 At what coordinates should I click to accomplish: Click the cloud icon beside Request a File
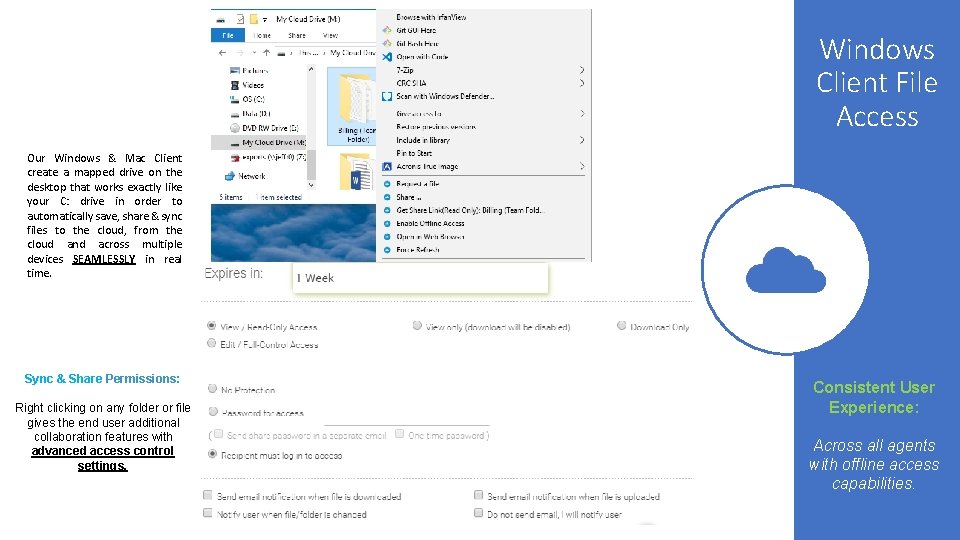(x=387, y=184)
